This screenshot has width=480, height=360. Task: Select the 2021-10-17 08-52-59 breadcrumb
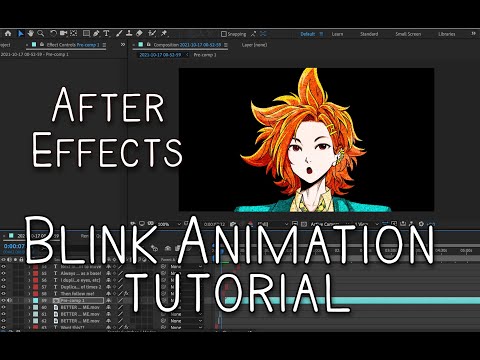(160, 55)
